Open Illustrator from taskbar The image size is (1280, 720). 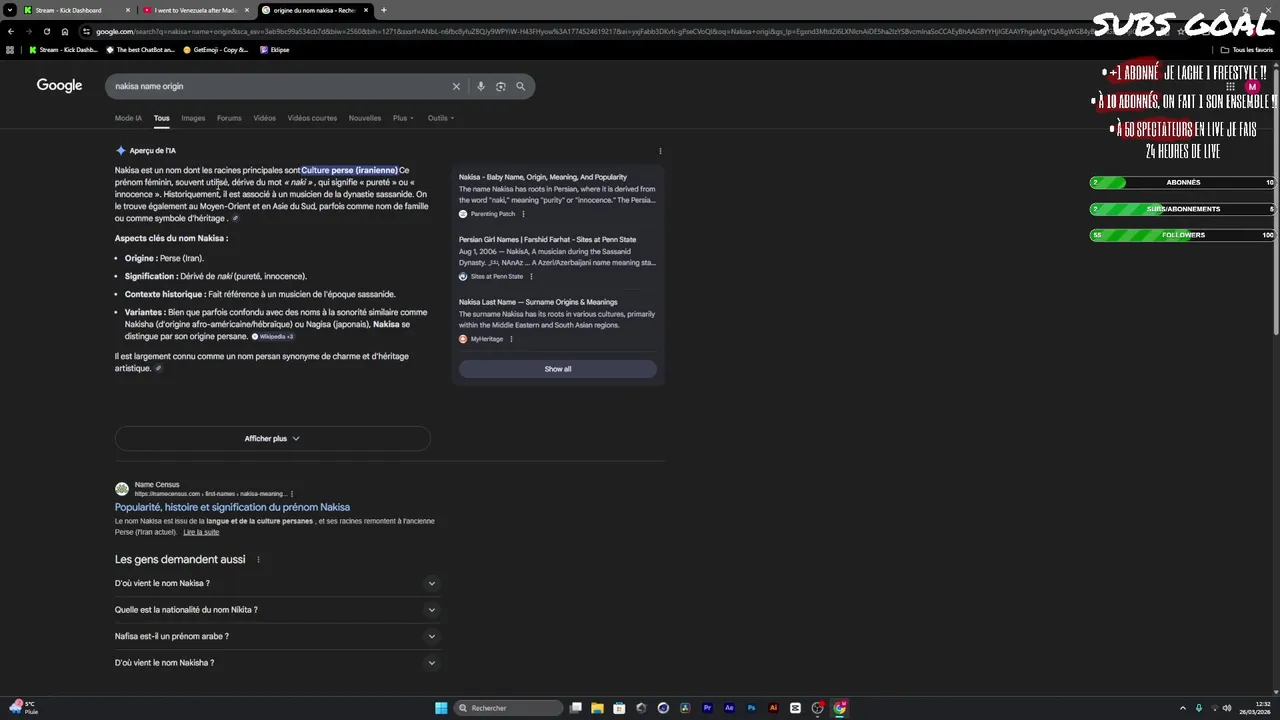(x=773, y=708)
